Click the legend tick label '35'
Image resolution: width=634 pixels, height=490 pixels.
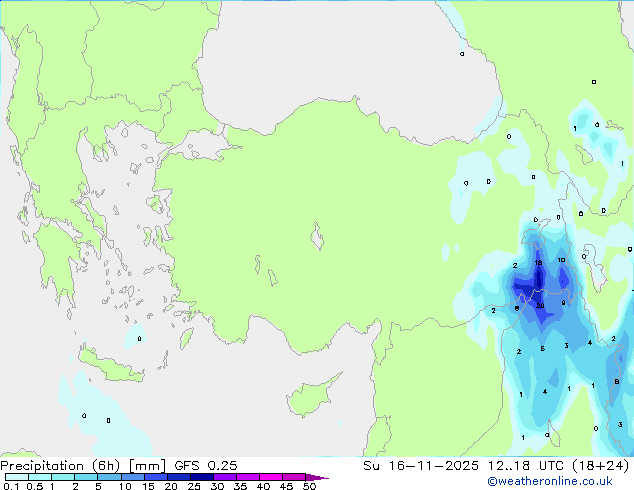tap(240, 486)
